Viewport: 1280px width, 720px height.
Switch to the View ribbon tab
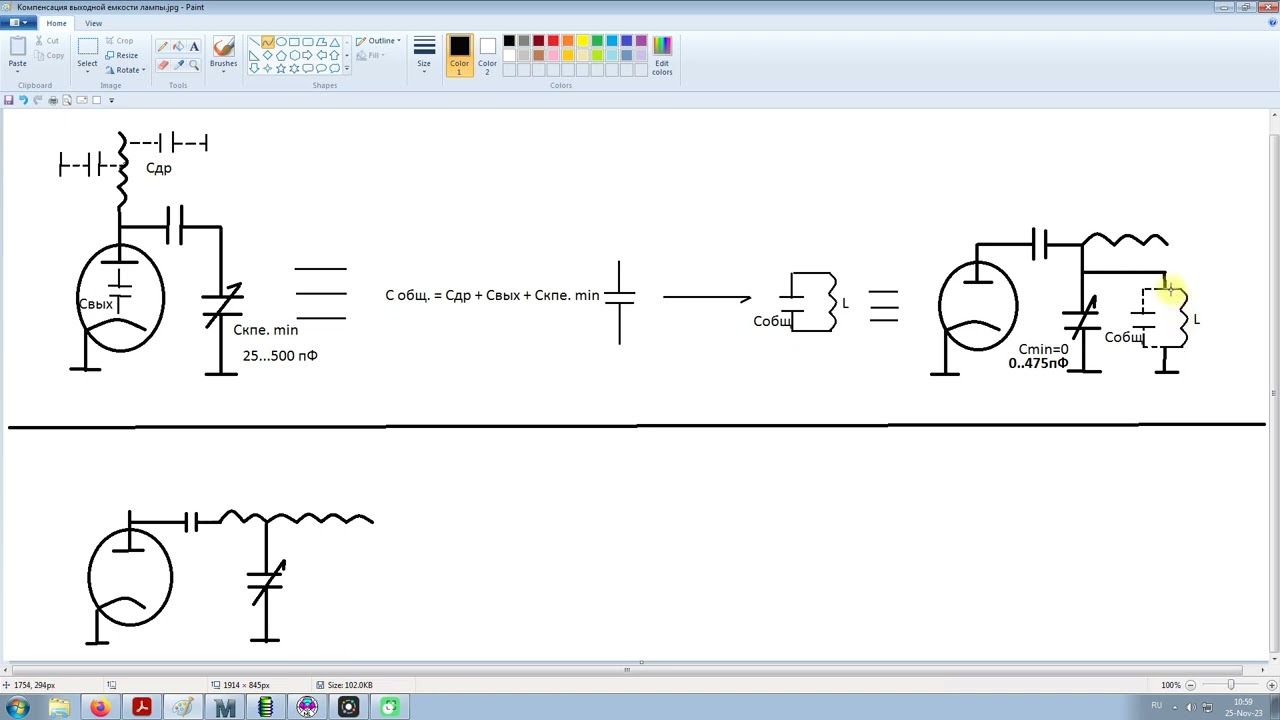pyautogui.click(x=93, y=23)
